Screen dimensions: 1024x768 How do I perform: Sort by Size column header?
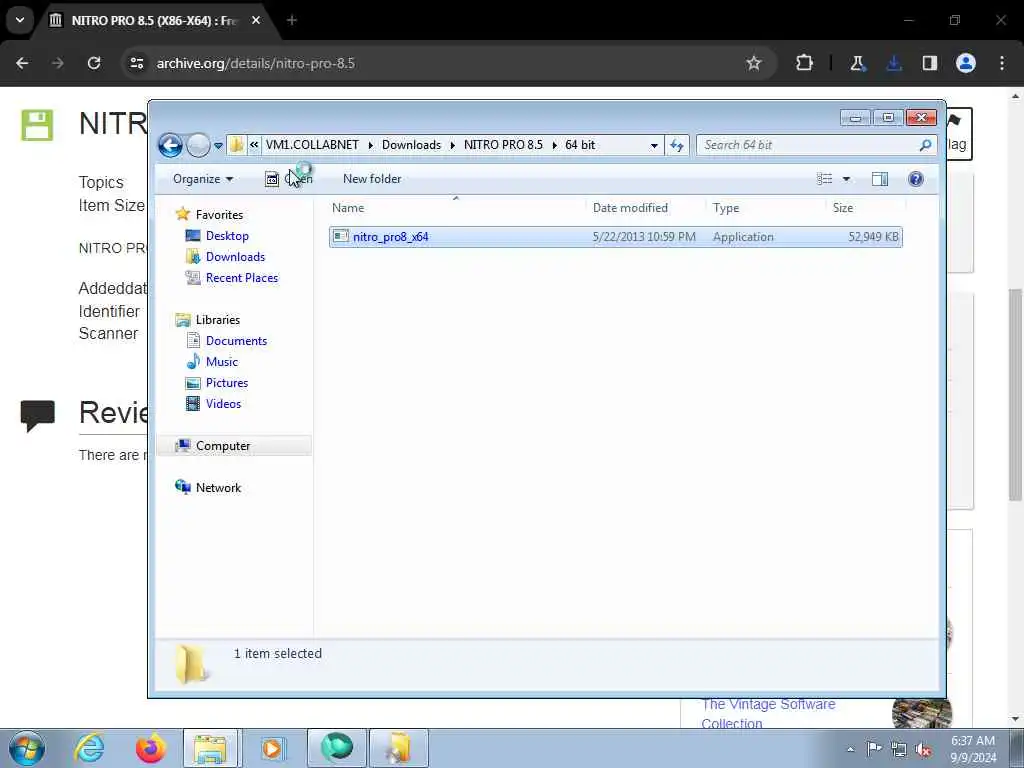click(842, 208)
